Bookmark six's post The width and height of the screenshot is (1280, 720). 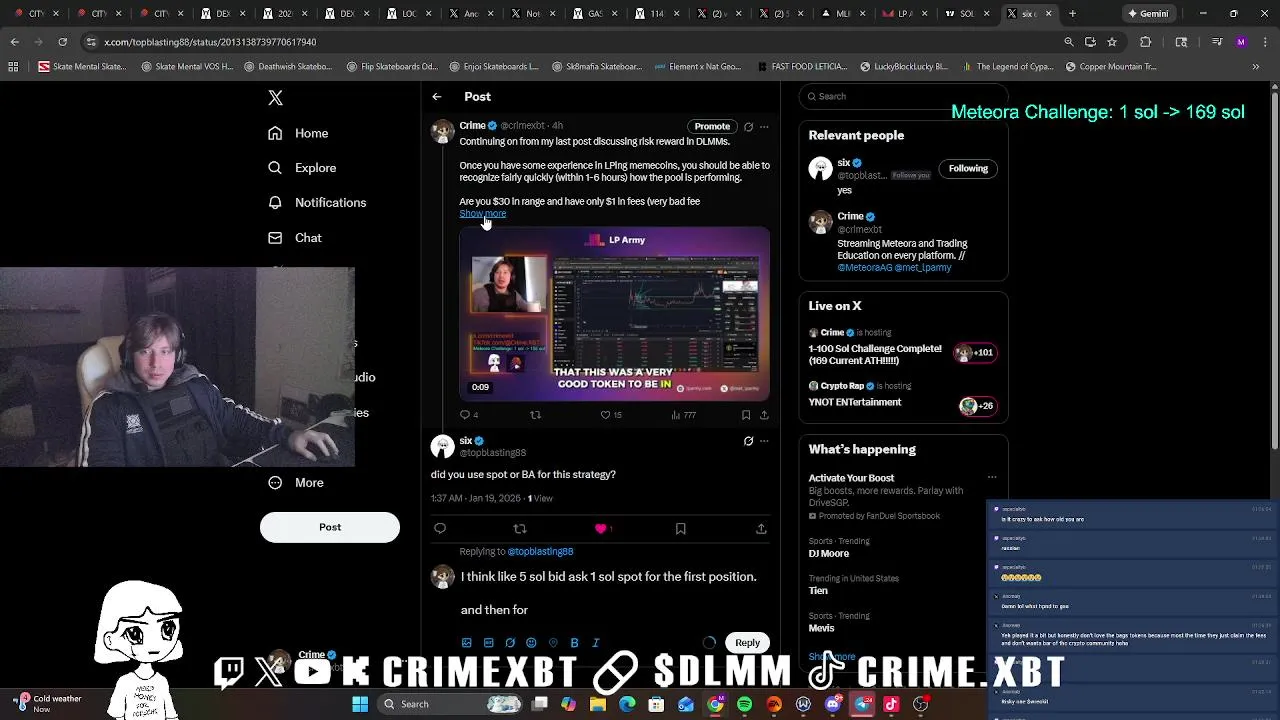point(680,528)
